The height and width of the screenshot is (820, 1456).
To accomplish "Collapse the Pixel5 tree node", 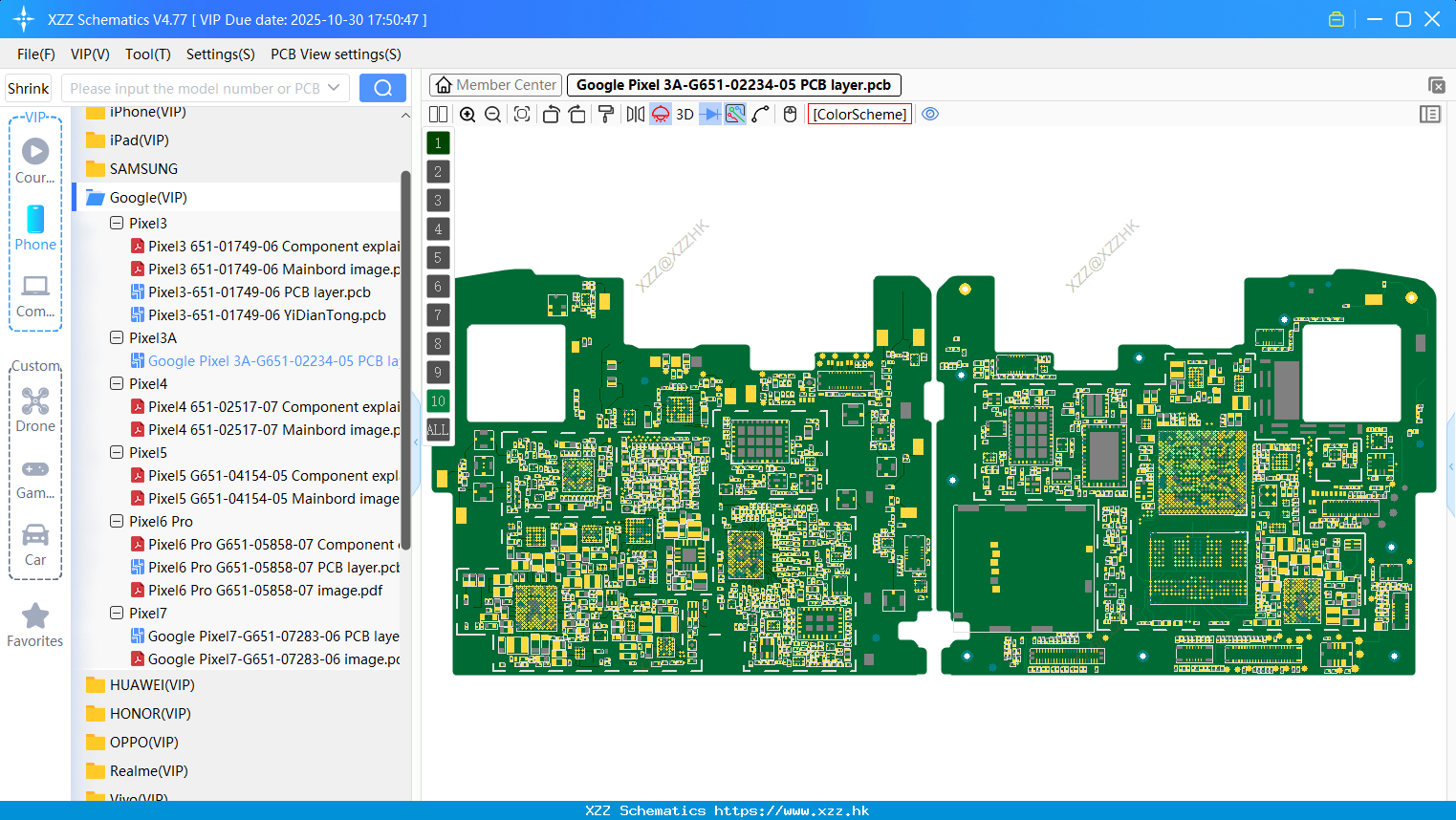I will coord(117,452).
